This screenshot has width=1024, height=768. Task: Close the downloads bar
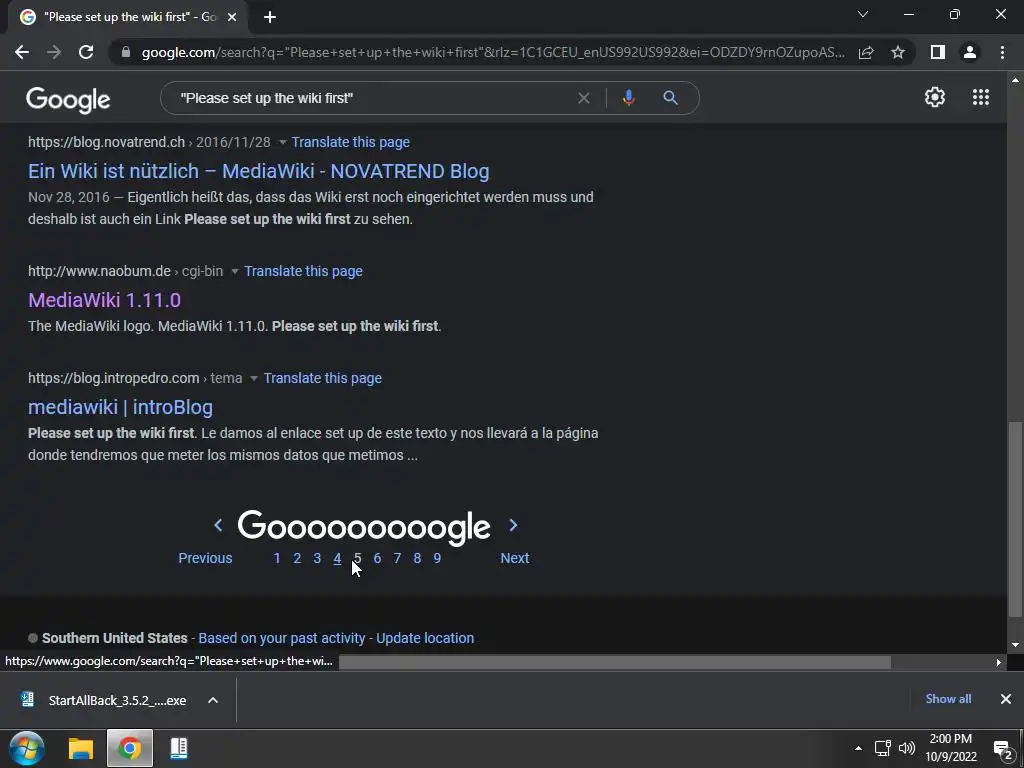tap(1006, 699)
